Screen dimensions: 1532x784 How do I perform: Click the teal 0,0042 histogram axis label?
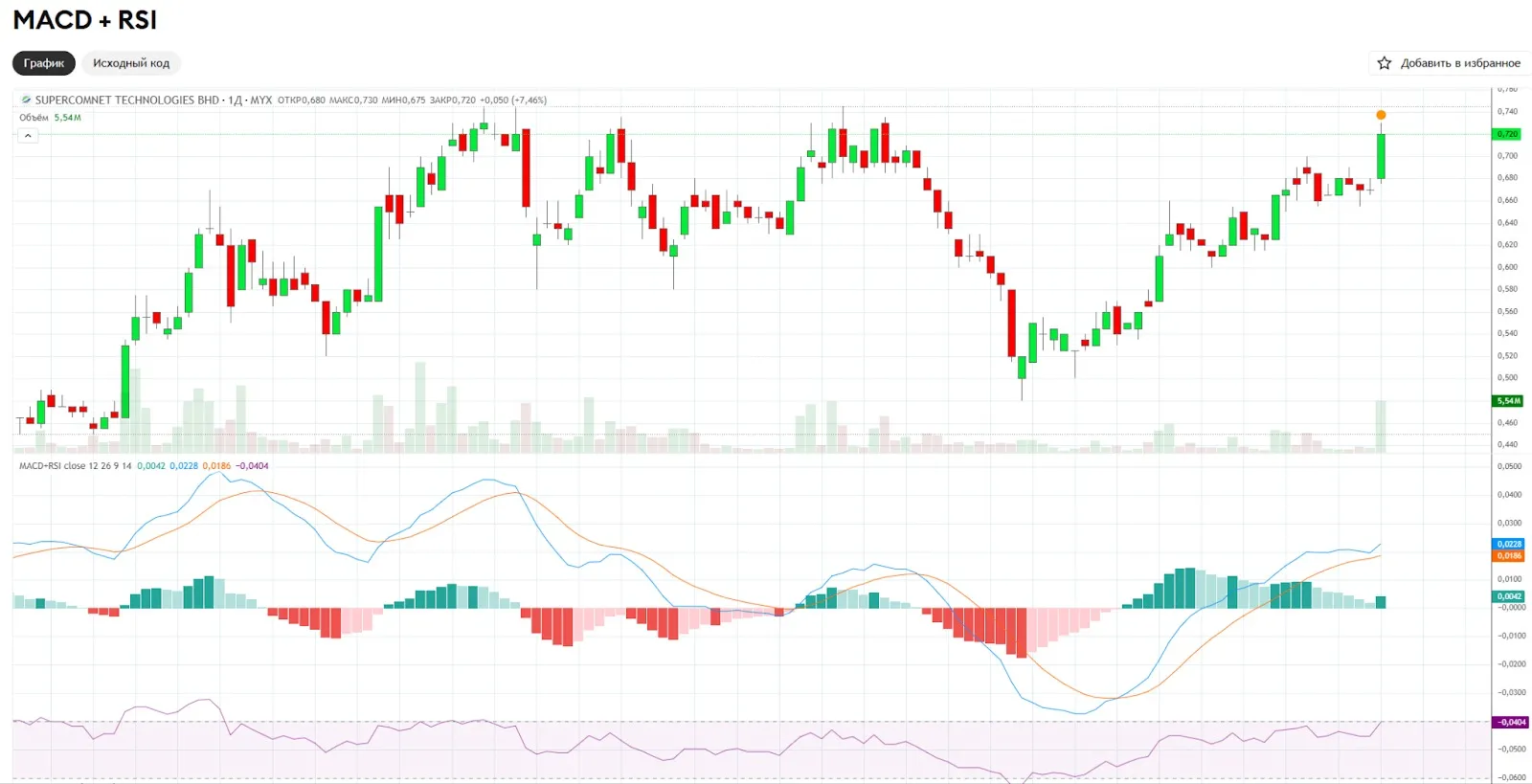[x=1509, y=596]
